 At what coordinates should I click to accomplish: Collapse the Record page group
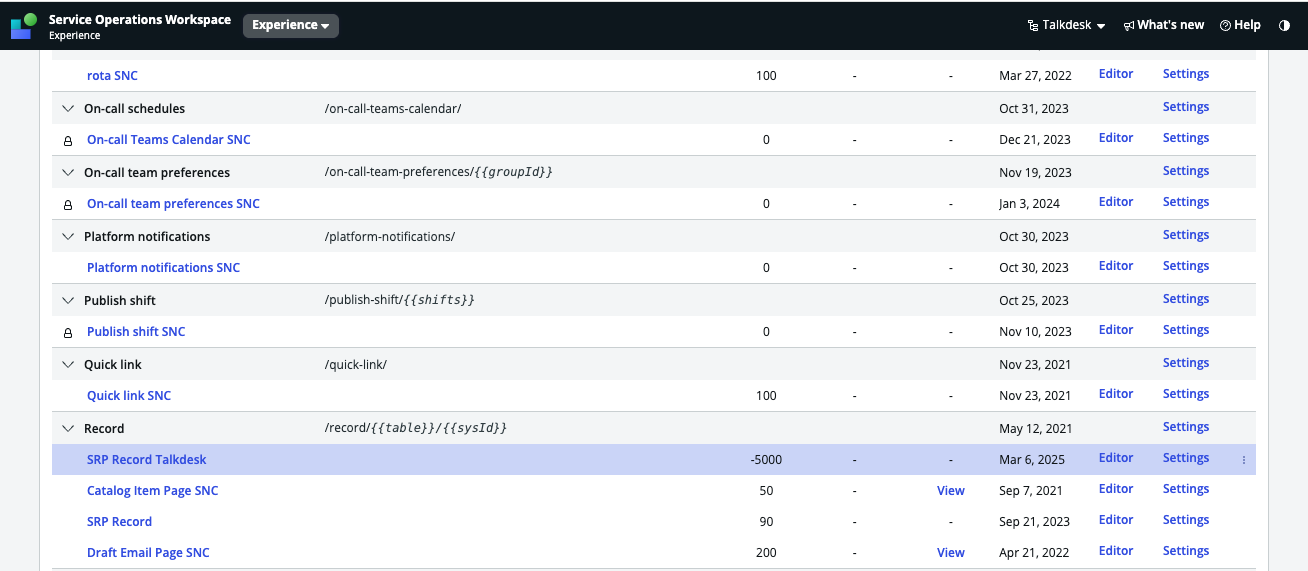68,428
